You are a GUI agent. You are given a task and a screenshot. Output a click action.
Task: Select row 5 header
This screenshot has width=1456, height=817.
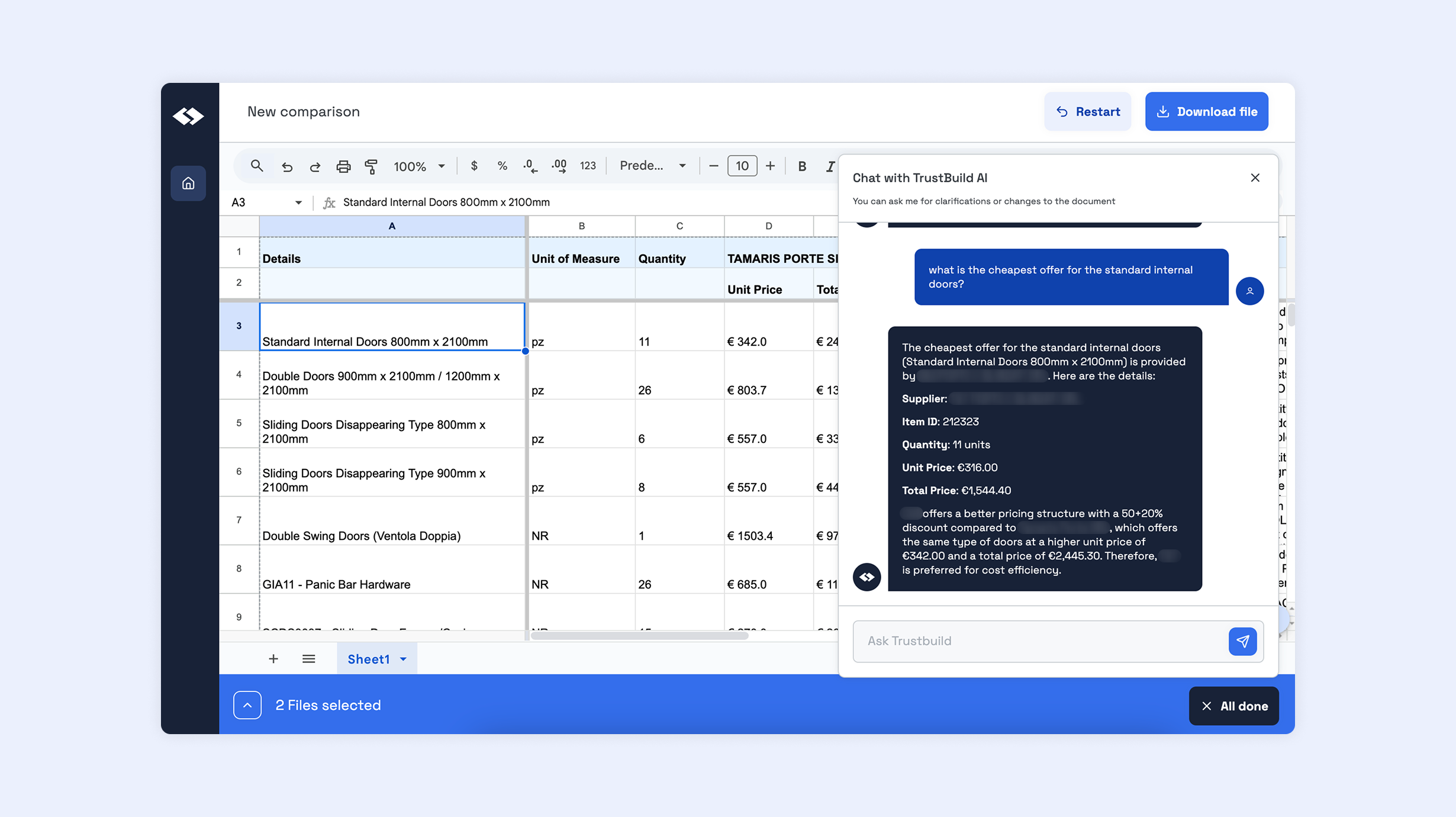tap(239, 423)
